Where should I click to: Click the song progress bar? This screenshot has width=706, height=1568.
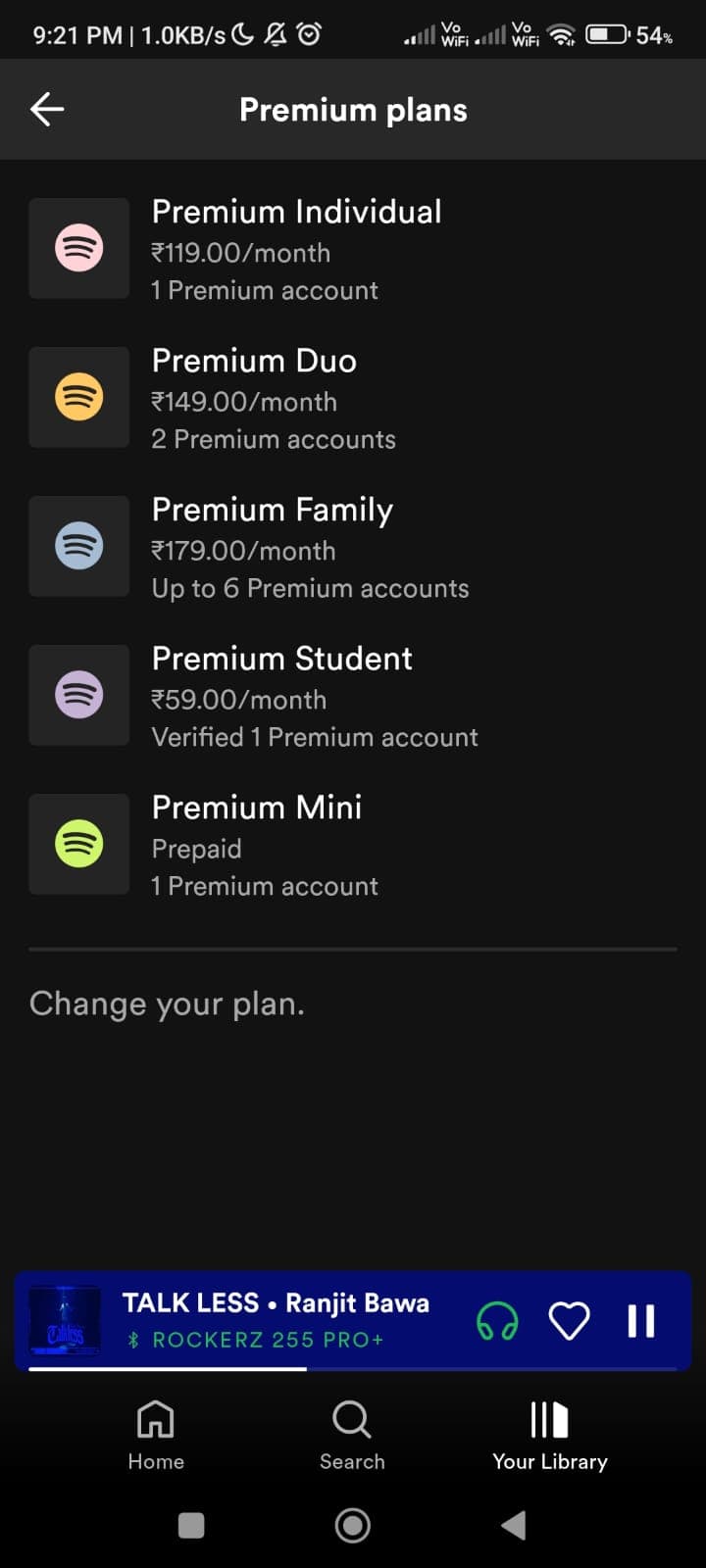(x=353, y=1368)
